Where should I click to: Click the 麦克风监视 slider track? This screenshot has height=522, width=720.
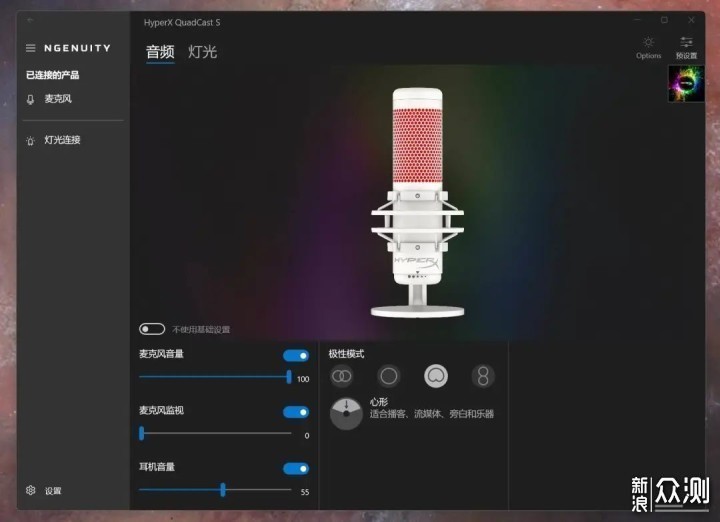(215, 433)
